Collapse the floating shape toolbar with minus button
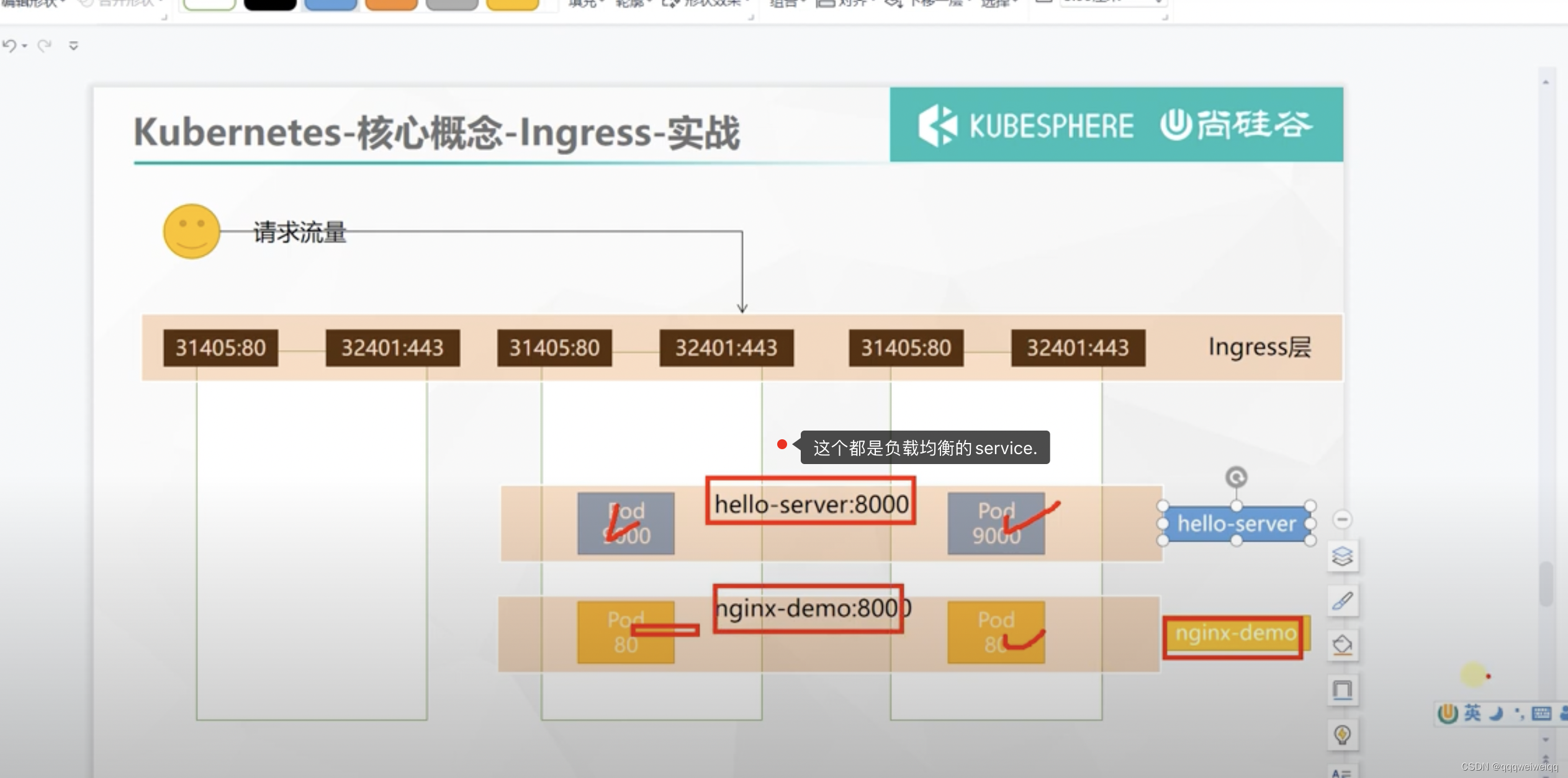The height and width of the screenshot is (778, 1568). (1342, 519)
